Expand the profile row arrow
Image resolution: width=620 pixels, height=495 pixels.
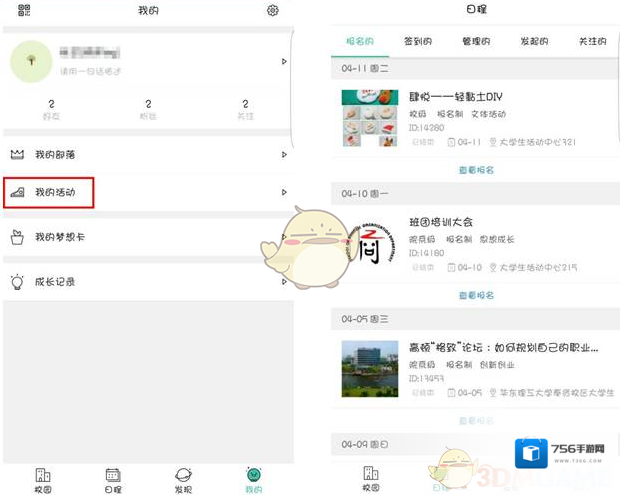[x=284, y=62]
